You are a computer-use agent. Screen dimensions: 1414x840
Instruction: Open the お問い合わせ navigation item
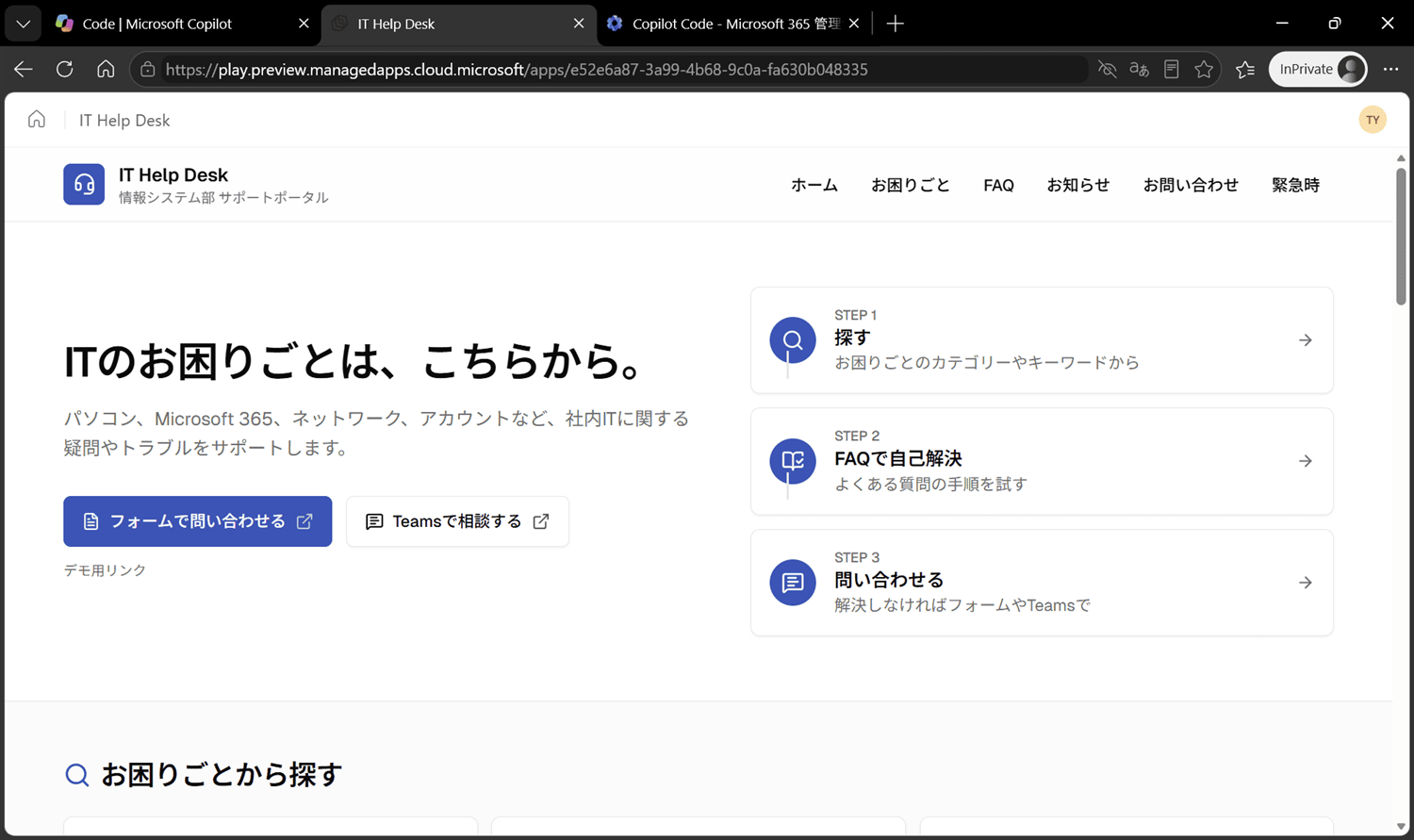(1191, 185)
